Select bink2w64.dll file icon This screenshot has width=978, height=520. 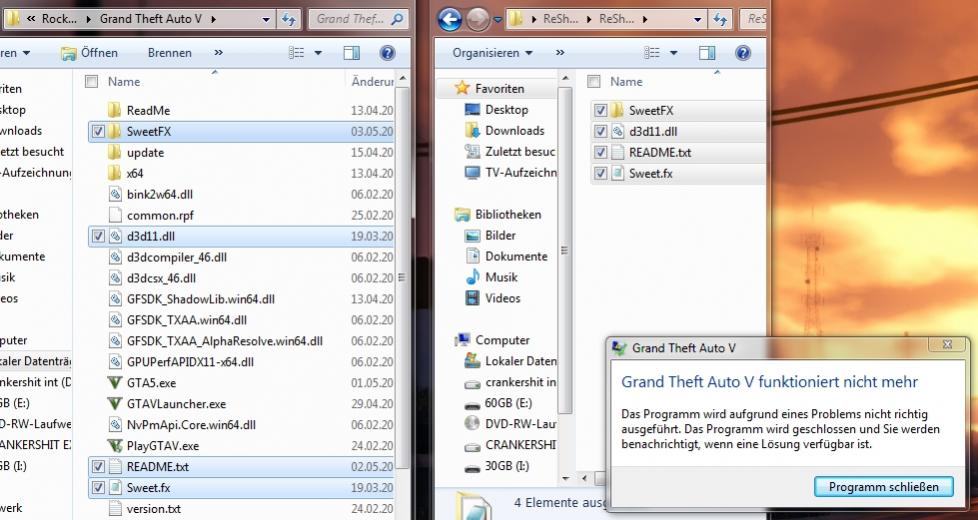(115, 195)
